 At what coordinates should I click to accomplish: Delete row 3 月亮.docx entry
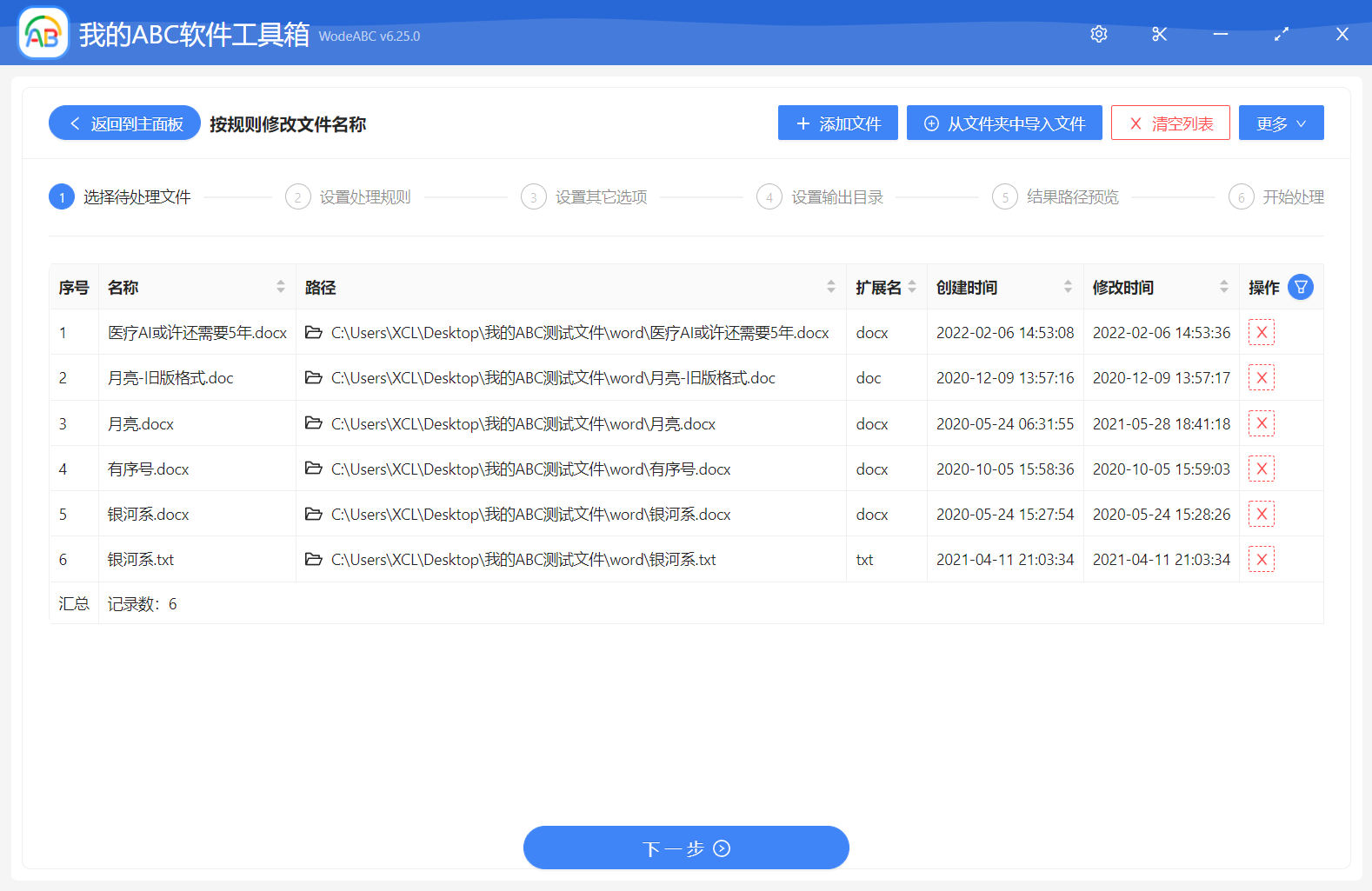coord(1261,423)
